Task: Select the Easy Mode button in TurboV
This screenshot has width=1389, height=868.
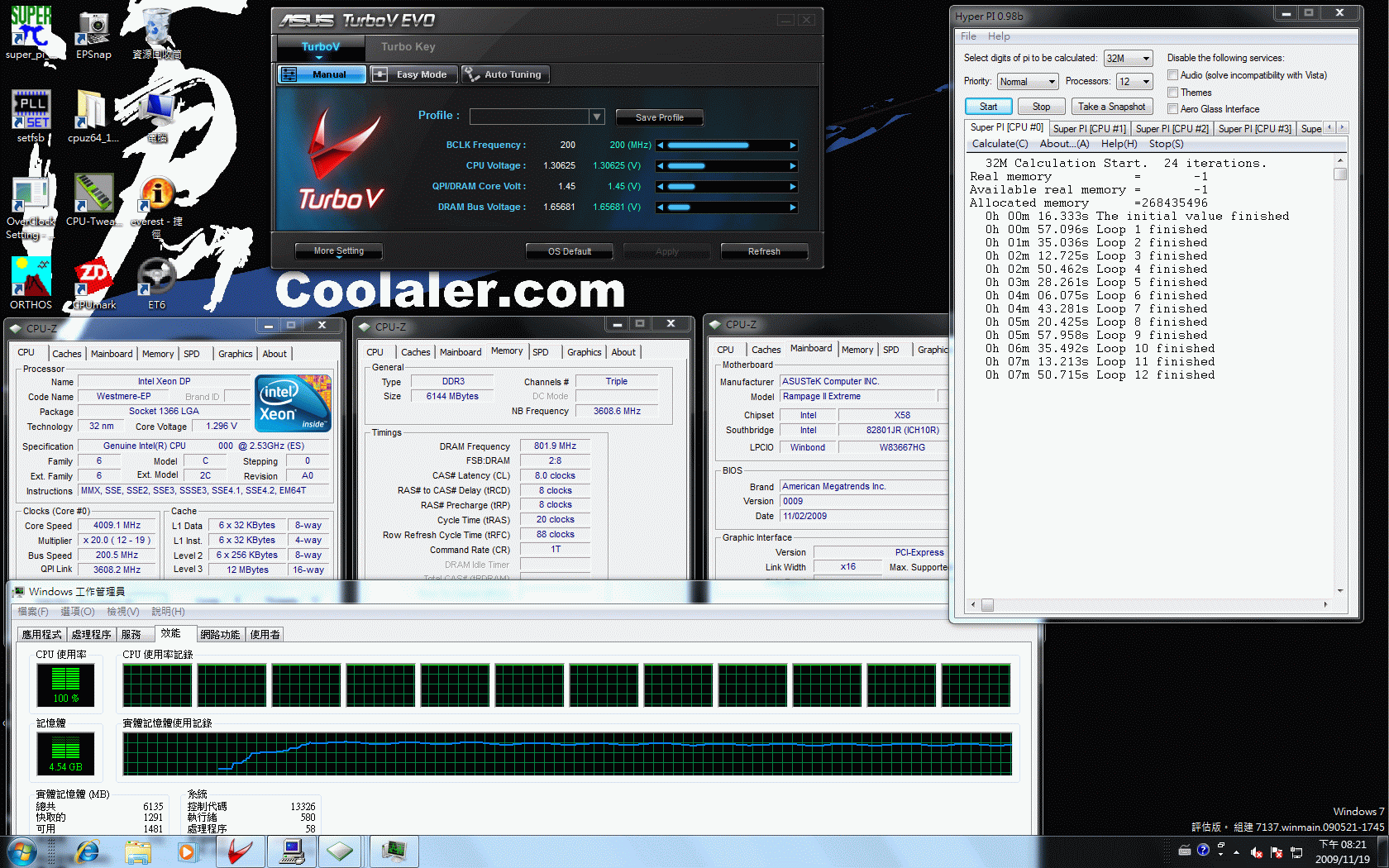Action: point(413,74)
